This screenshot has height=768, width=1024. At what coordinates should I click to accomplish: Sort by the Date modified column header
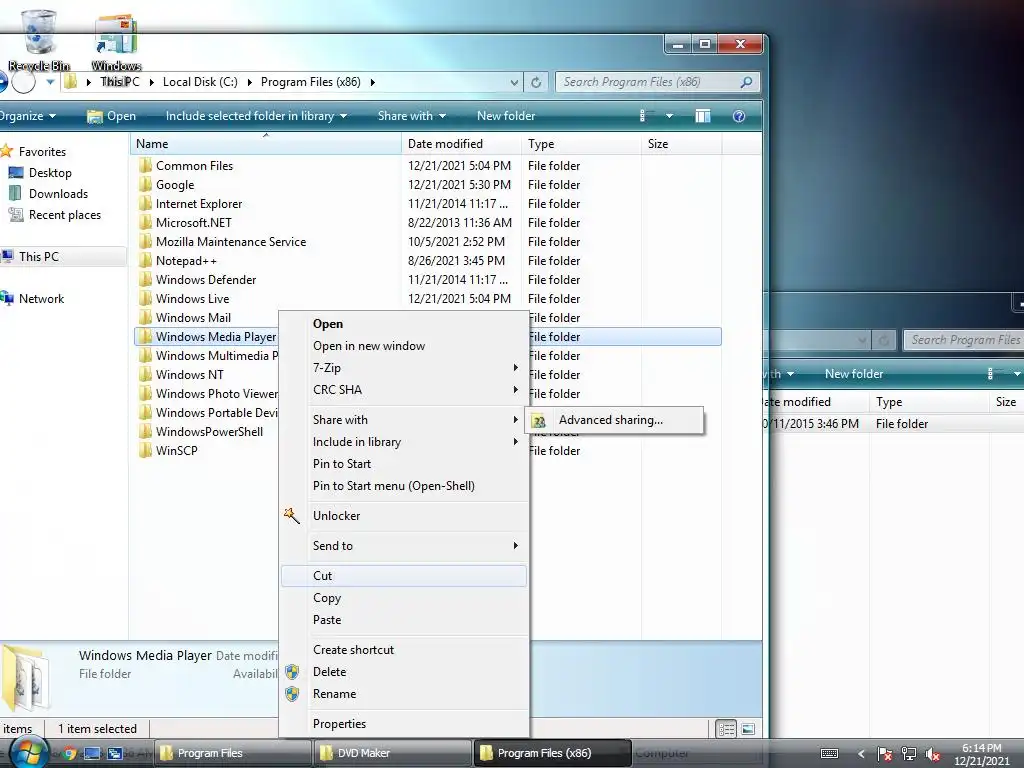pyautogui.click(x=461, y=144)
